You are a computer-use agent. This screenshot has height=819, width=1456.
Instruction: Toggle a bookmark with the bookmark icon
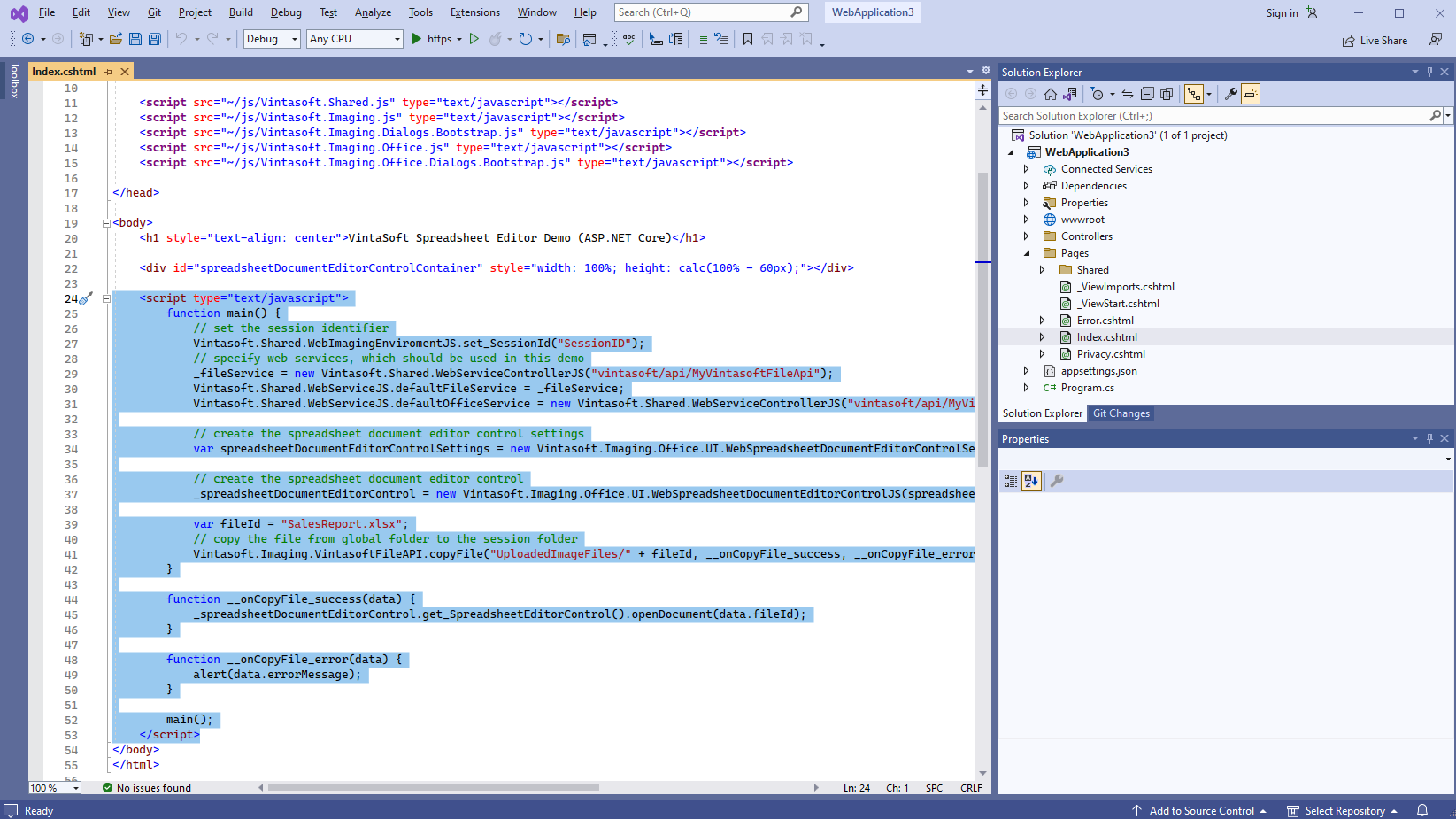click(x=748, y=39)
